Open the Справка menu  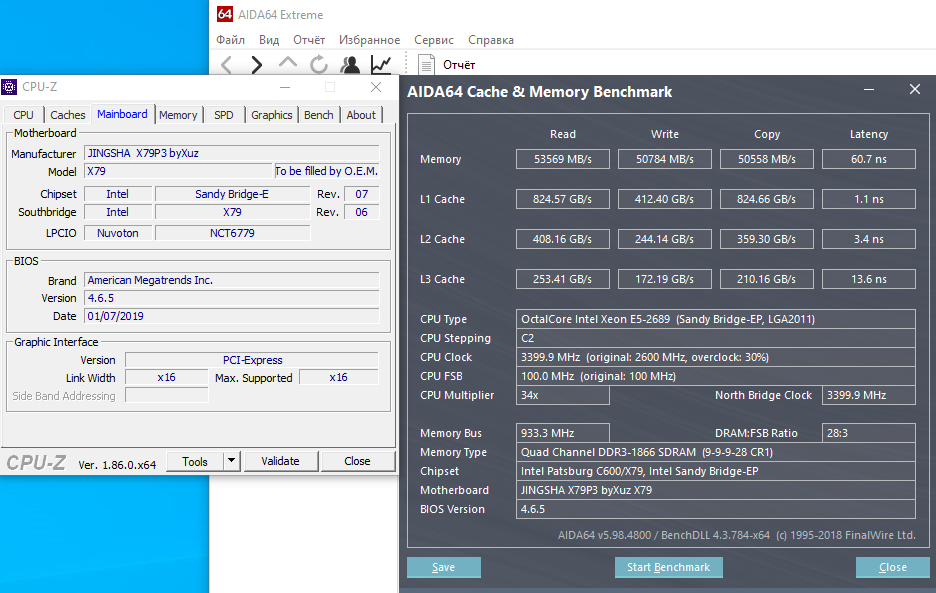[491, 40]
